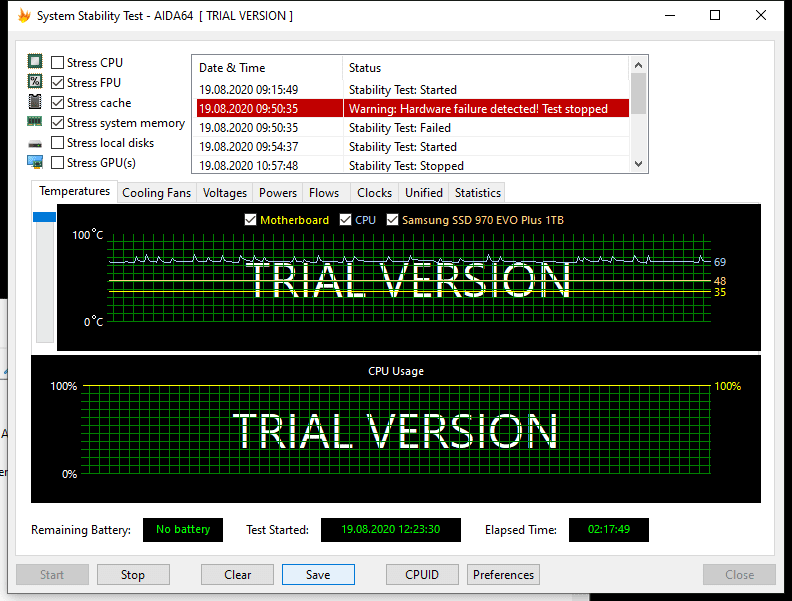
Task: Select the 'Warning: Hardware failure detected! Test stopped' row
Action: [x=413, y=109]
